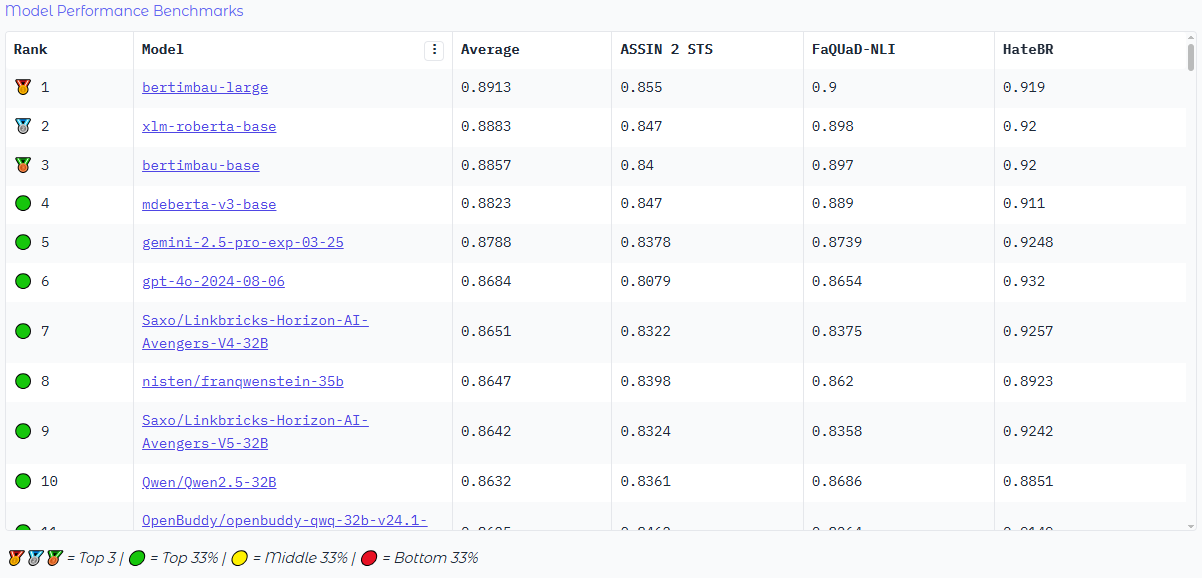The height and width of the screenshot is (578, 1202).
Task: Sort by the Model column header
Action: tap(163, 49)
